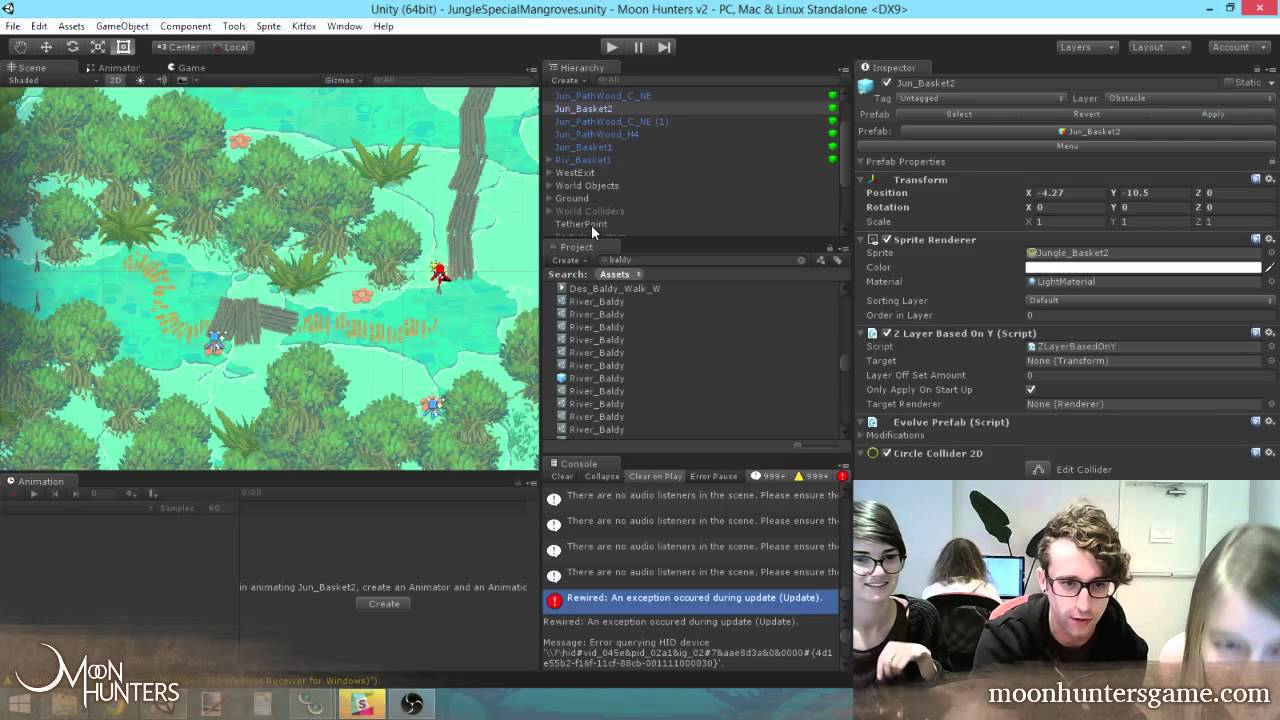Open the Layout dropdown
The height and width of the screenshot is (720, 1280).
pos(1159,47)
